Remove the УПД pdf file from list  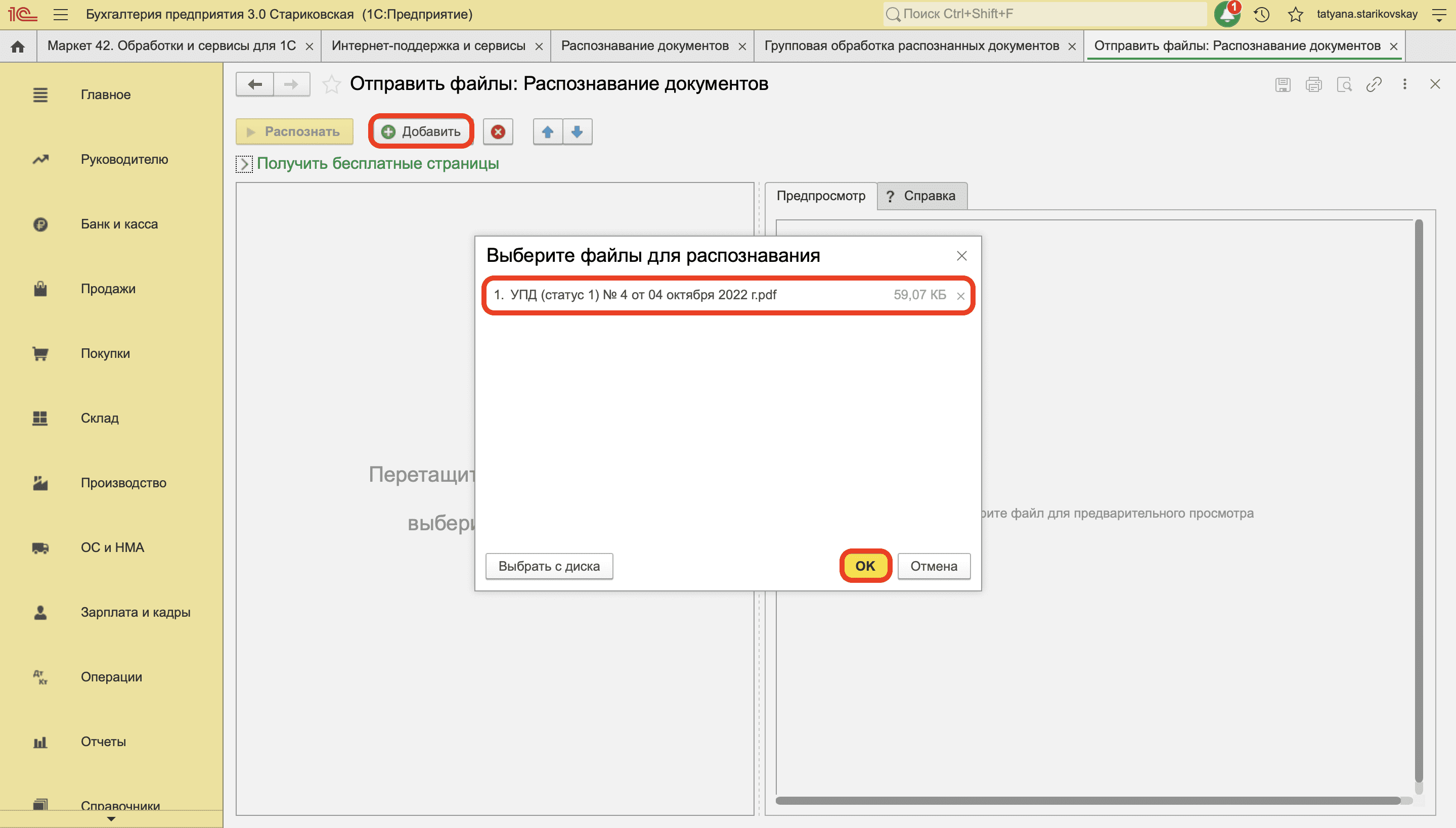tap(960, 296)
